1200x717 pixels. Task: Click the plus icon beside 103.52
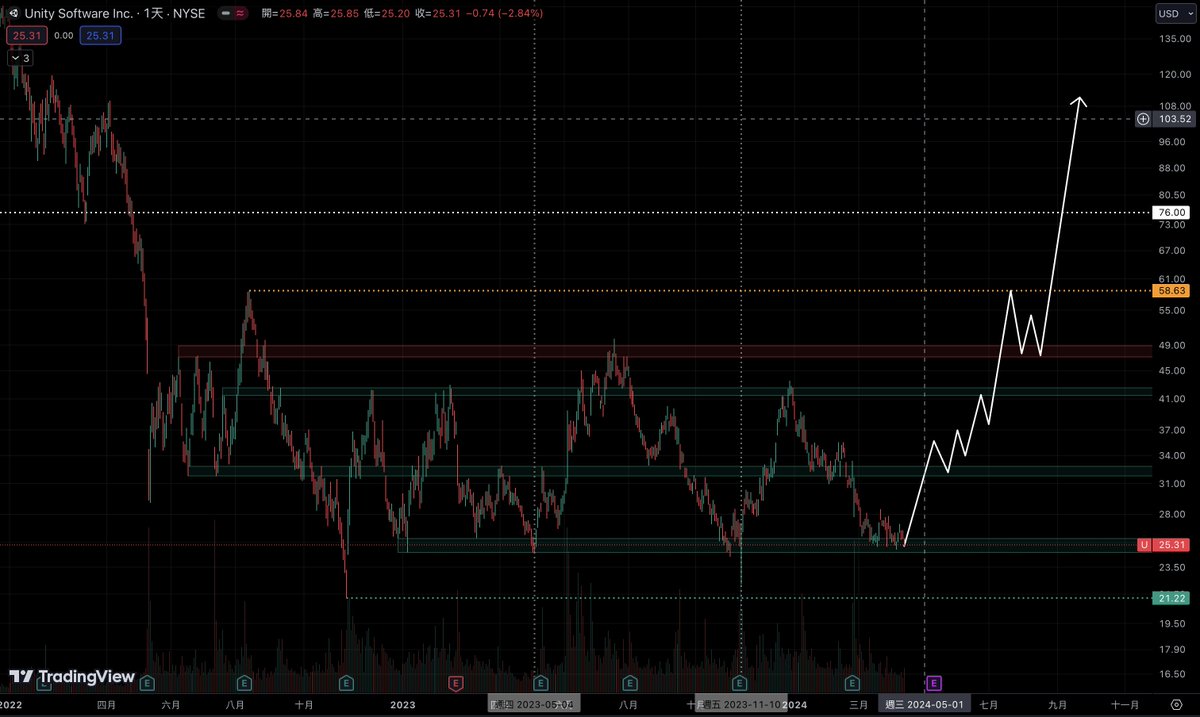(1143, 119)
